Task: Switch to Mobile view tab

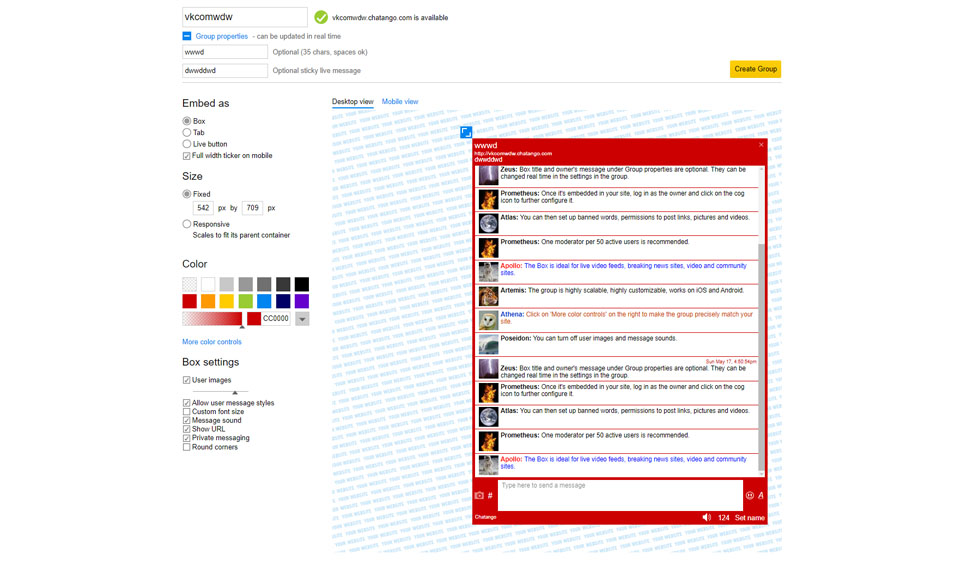Action: tap(400, 102)
